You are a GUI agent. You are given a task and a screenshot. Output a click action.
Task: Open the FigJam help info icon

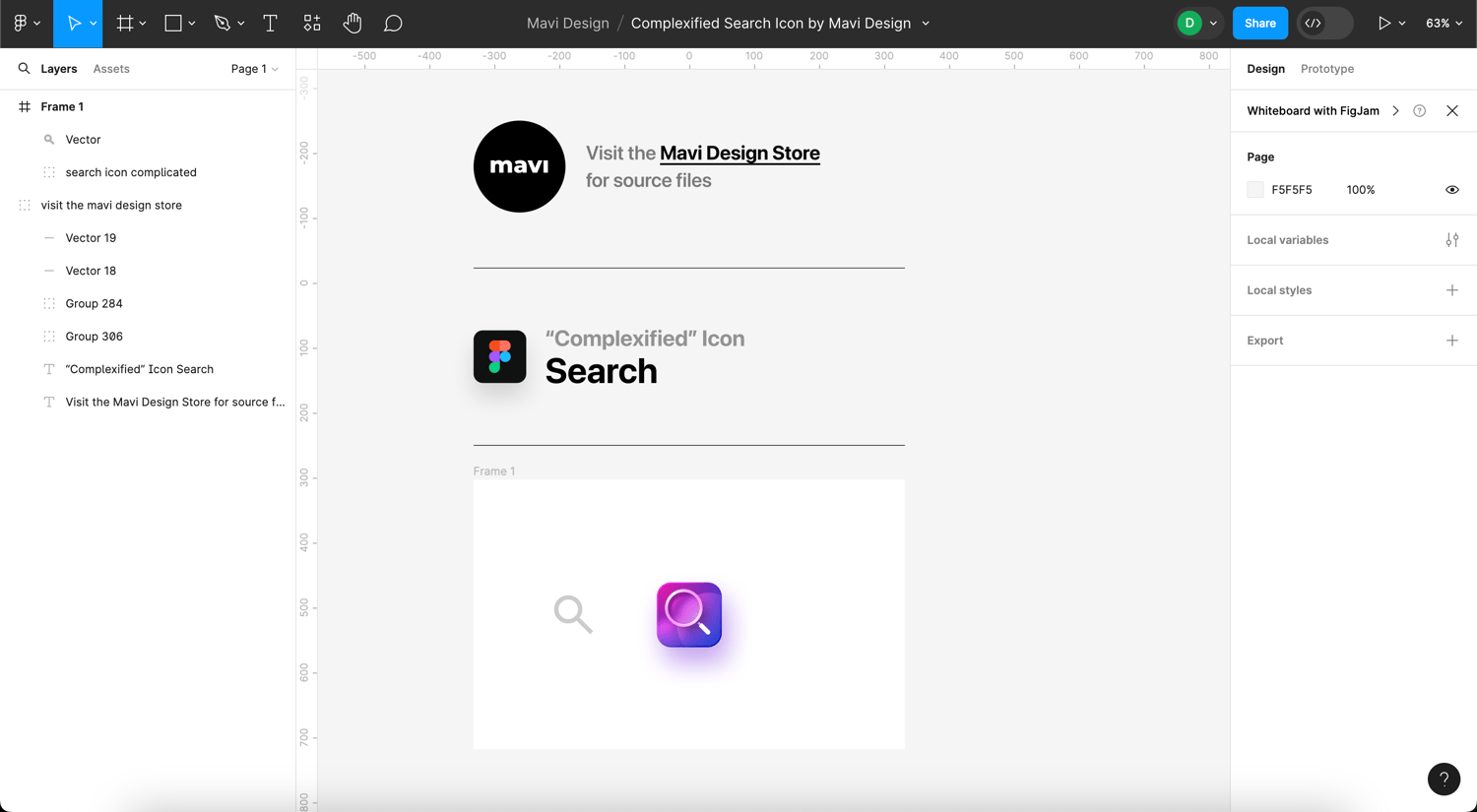(x=1419, y=111)
